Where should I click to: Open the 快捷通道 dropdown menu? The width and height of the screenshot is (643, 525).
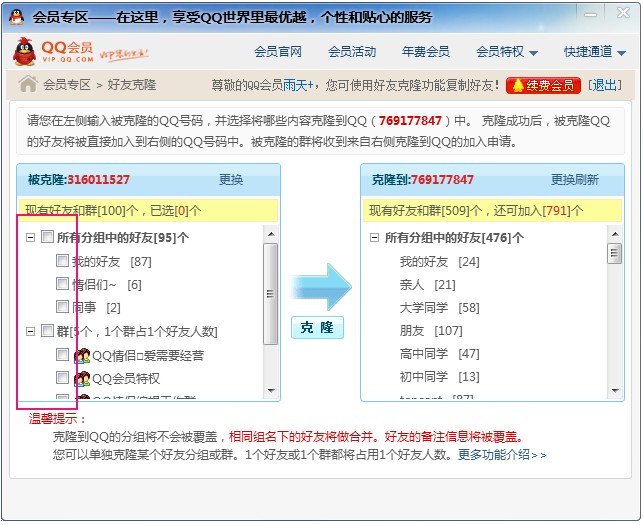click(595, 52)
